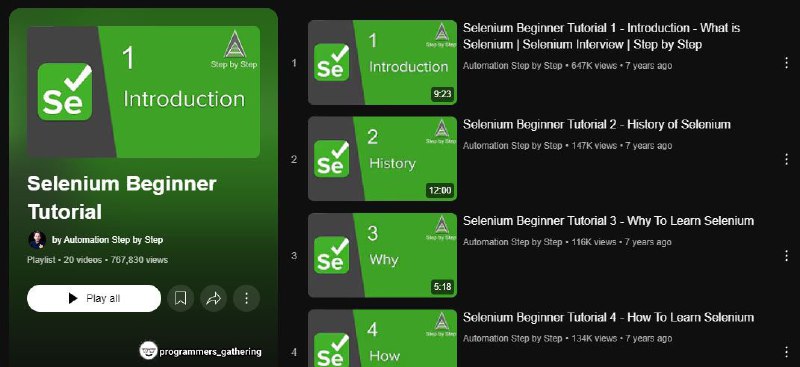
Task: Click 'Playlist • 20 videos • 767,830 views' text
Action: 97,260
